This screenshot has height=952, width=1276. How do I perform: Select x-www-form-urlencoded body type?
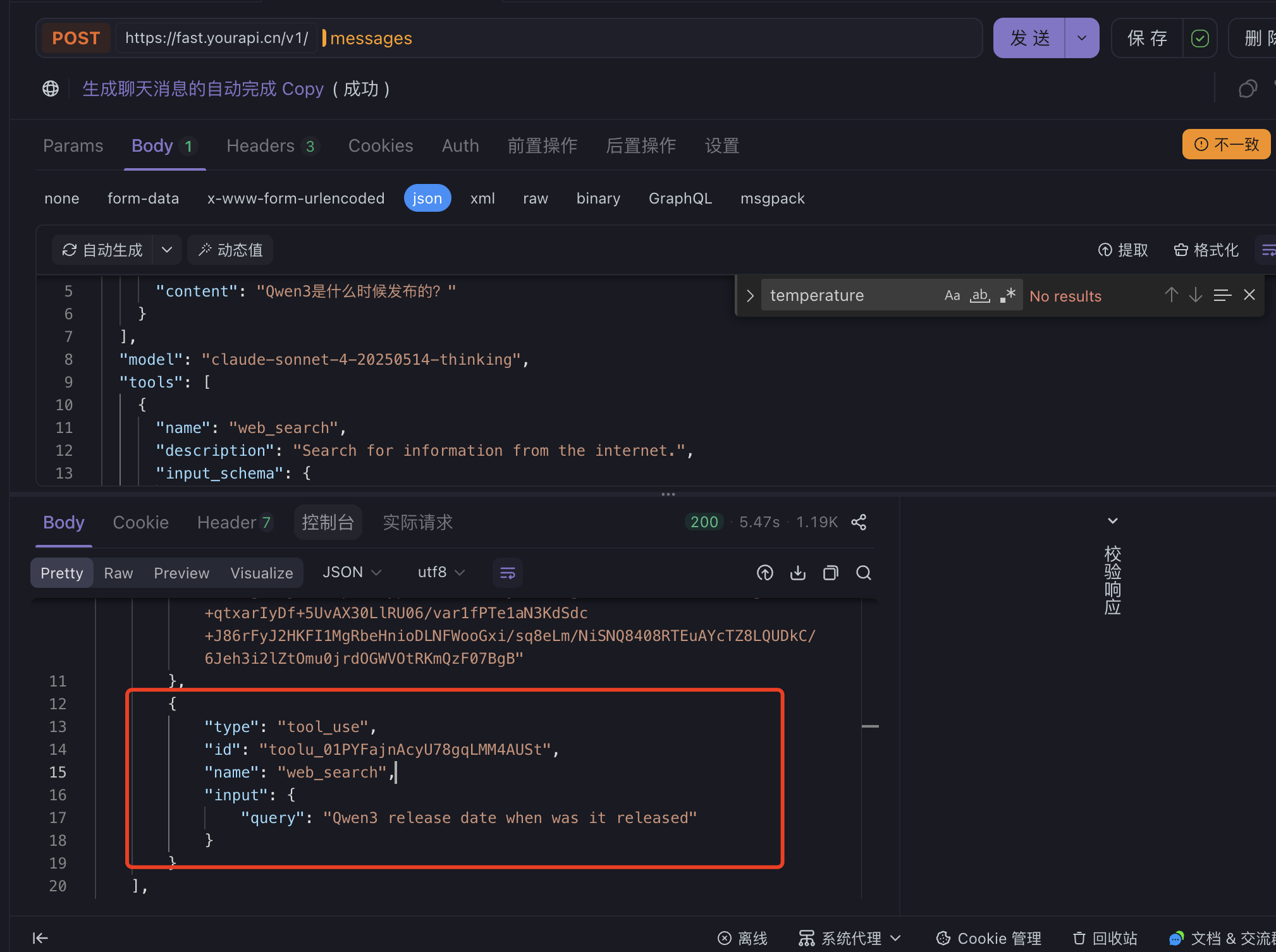coord(296,198)
